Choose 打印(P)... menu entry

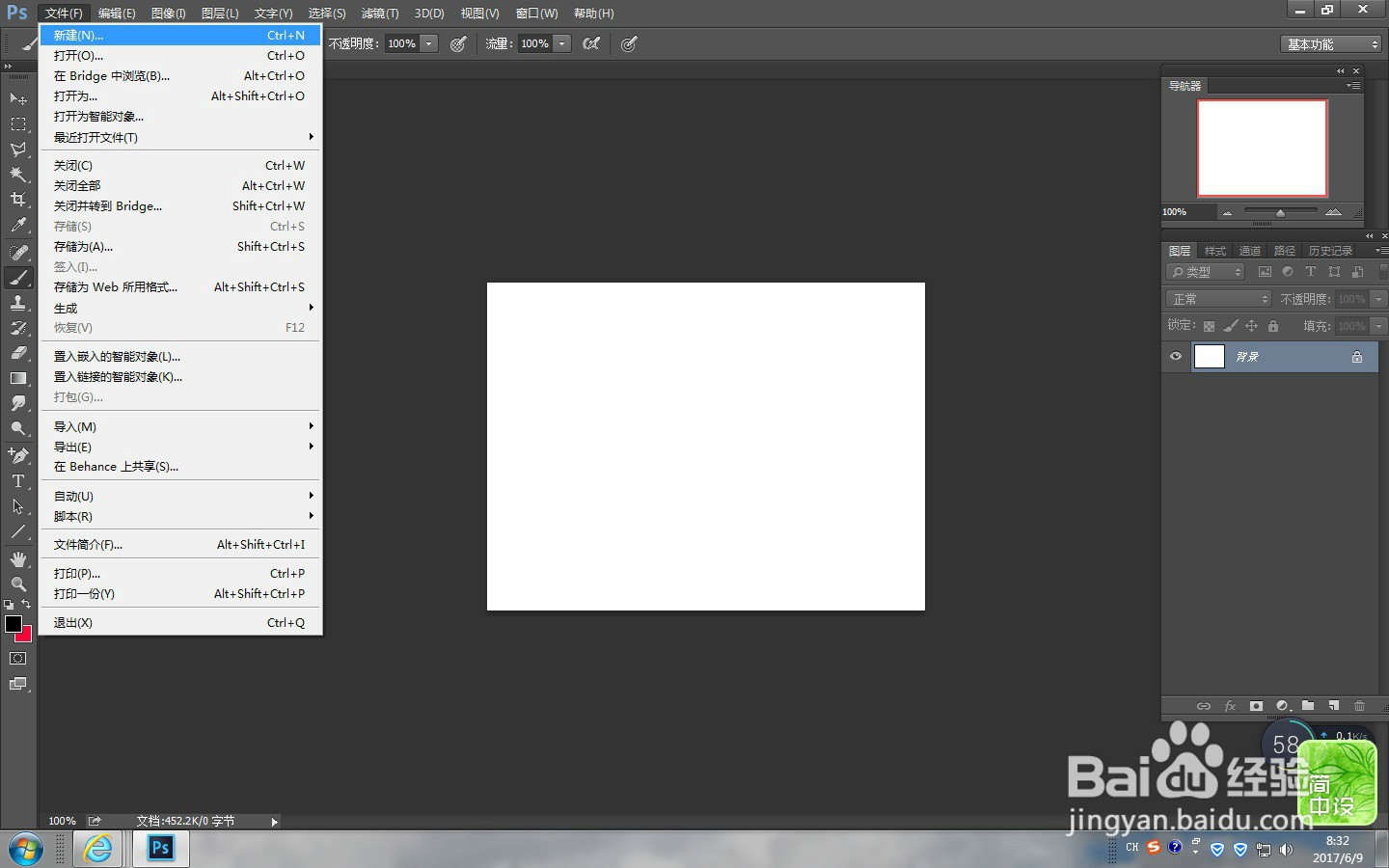click(x=180, y=573)
